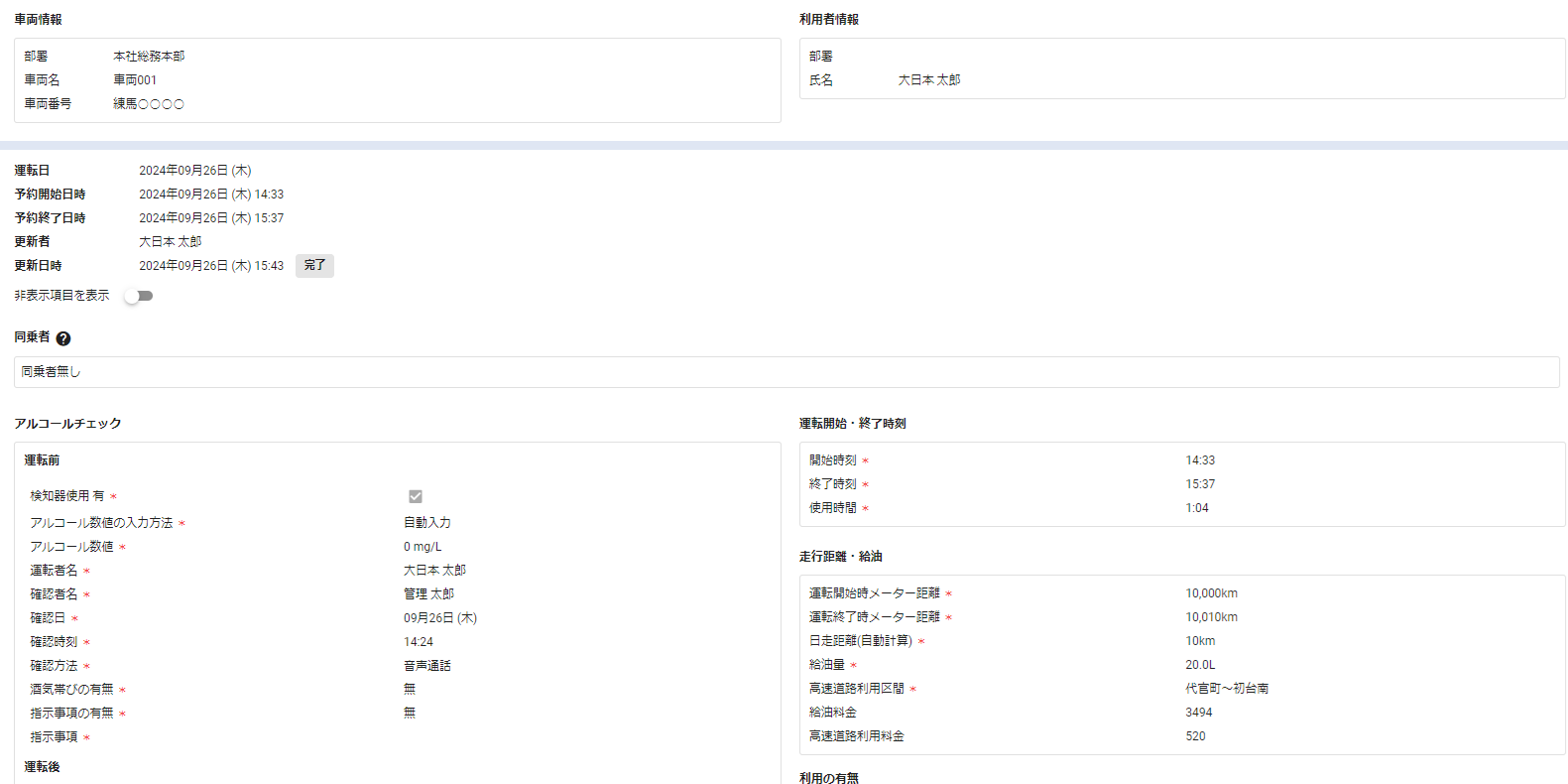Click the 検知器使用 有 checkbox
1568x784 pixels.
tap(416, 496)
